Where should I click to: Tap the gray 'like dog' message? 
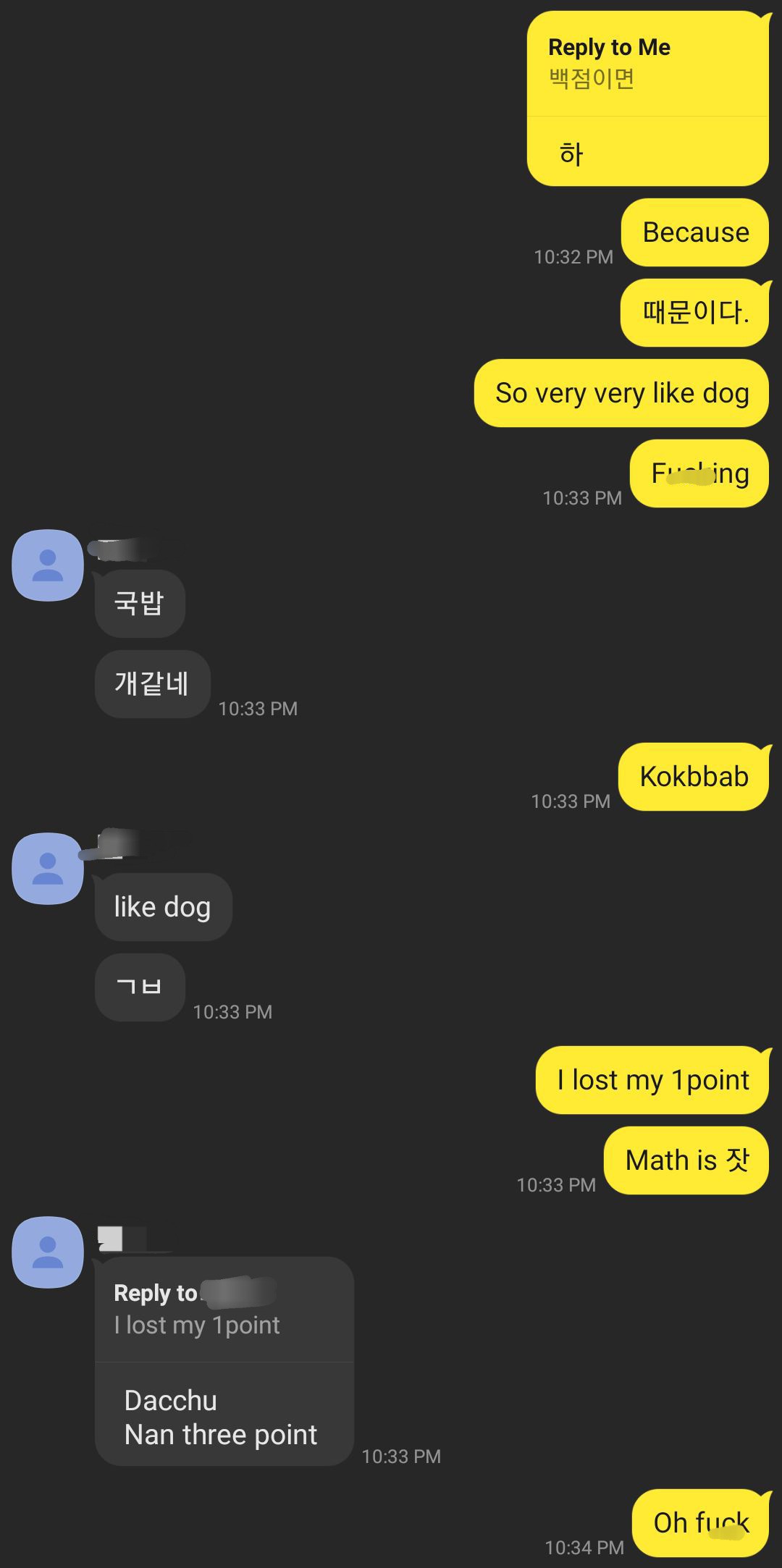(163, 906)
